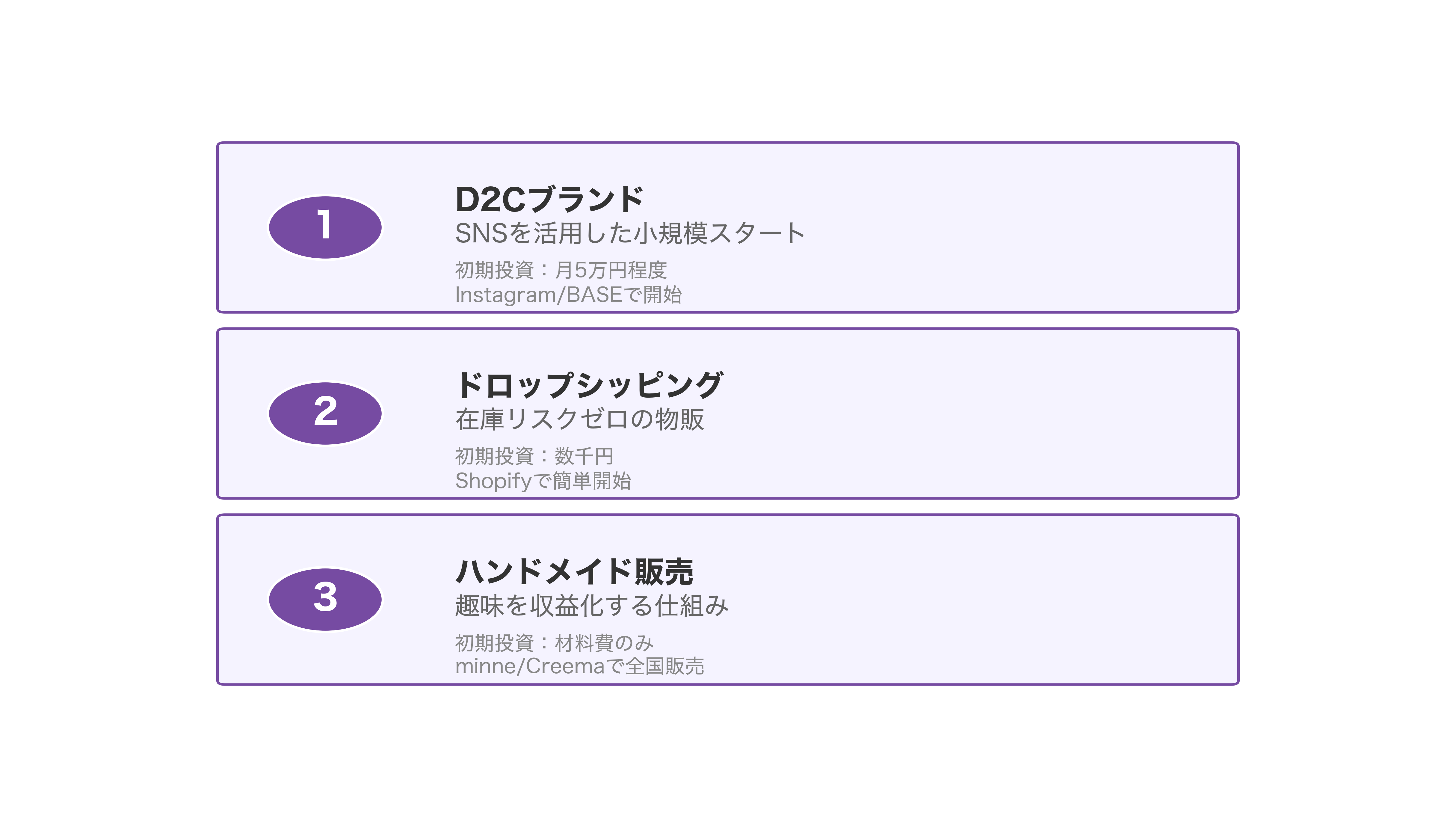The image size is (1456, 827).
Task: Click the 趣味を収益化する仕組み subtitle
Action: coord(591,606)
